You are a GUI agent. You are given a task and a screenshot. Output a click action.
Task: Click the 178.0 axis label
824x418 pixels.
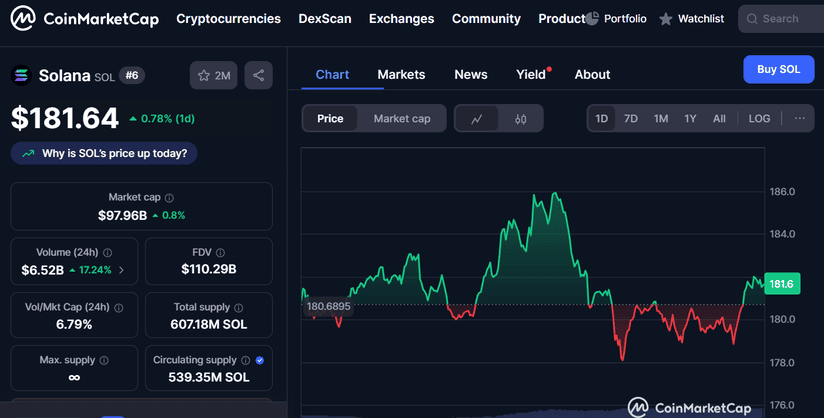click(782, 363)
